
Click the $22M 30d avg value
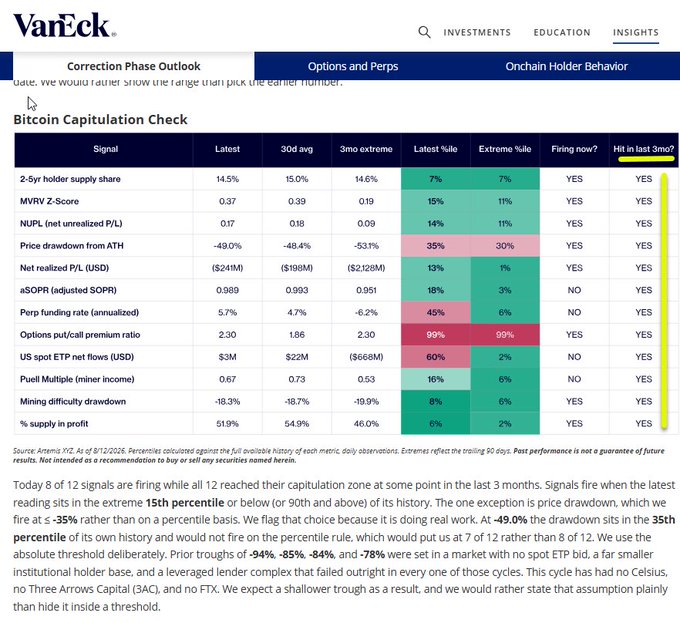tap(297, 357)
